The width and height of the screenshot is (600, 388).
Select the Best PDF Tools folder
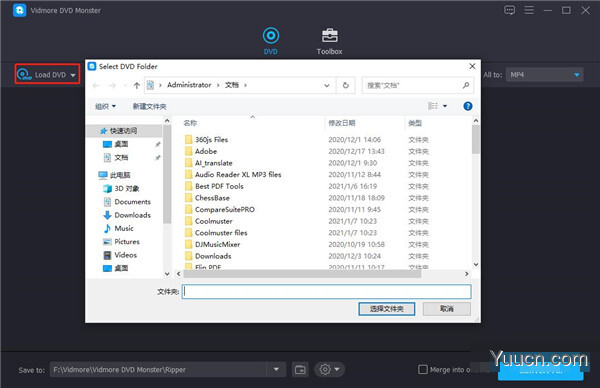[219, 186]
